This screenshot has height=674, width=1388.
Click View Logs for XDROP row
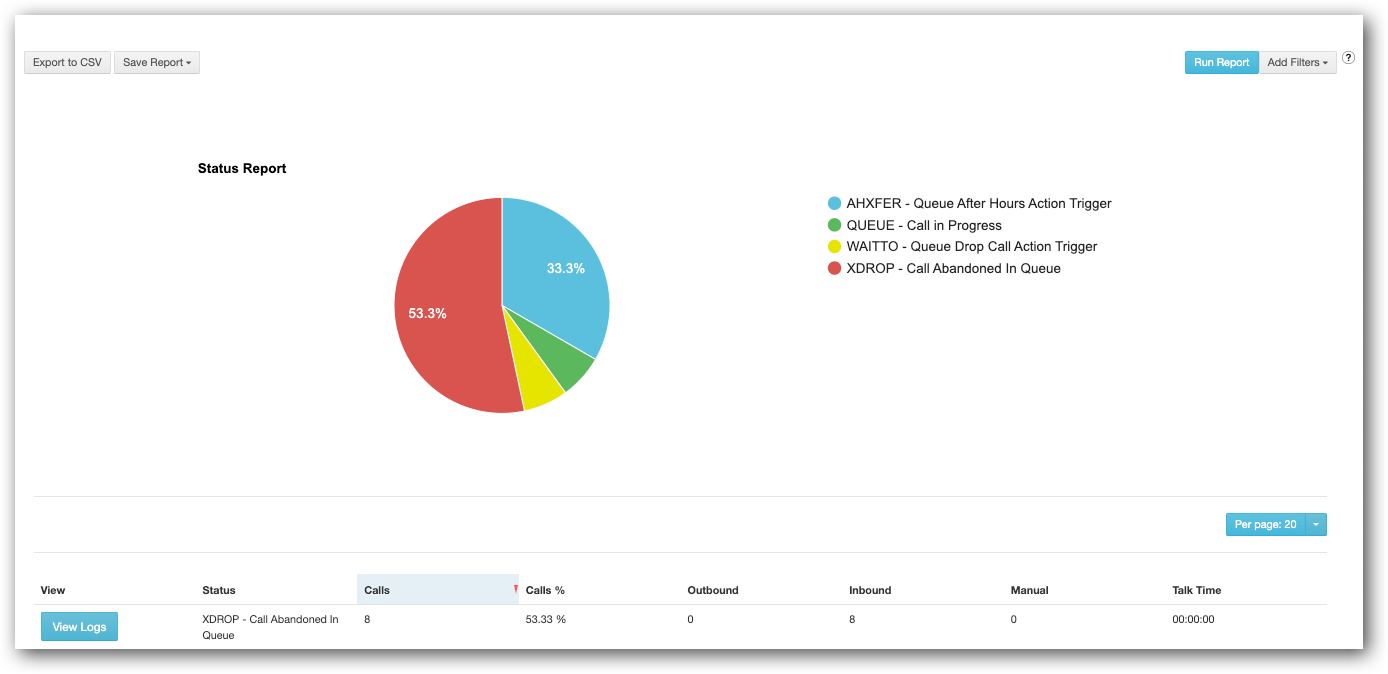point(79,627)
